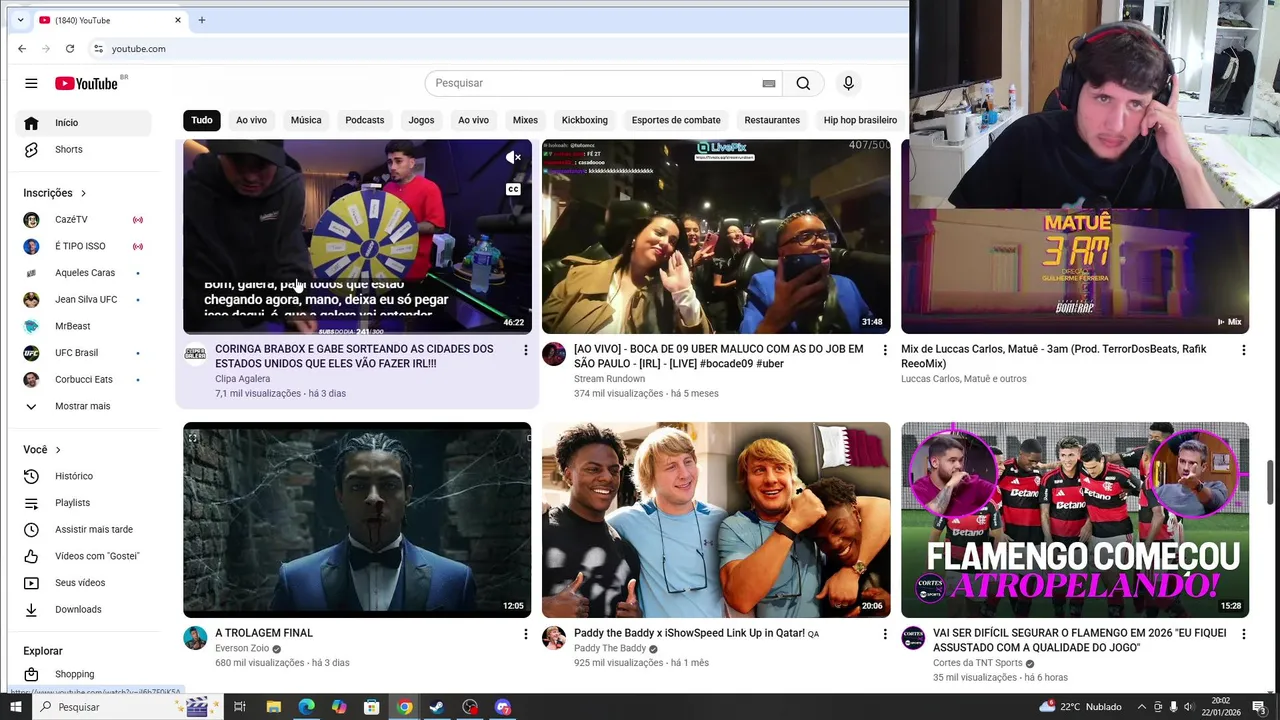The height and width of the screenshot is (720, 1280).
Task: Click the search magnifier button
Action: pyautogui.click(x=803, y=83)
